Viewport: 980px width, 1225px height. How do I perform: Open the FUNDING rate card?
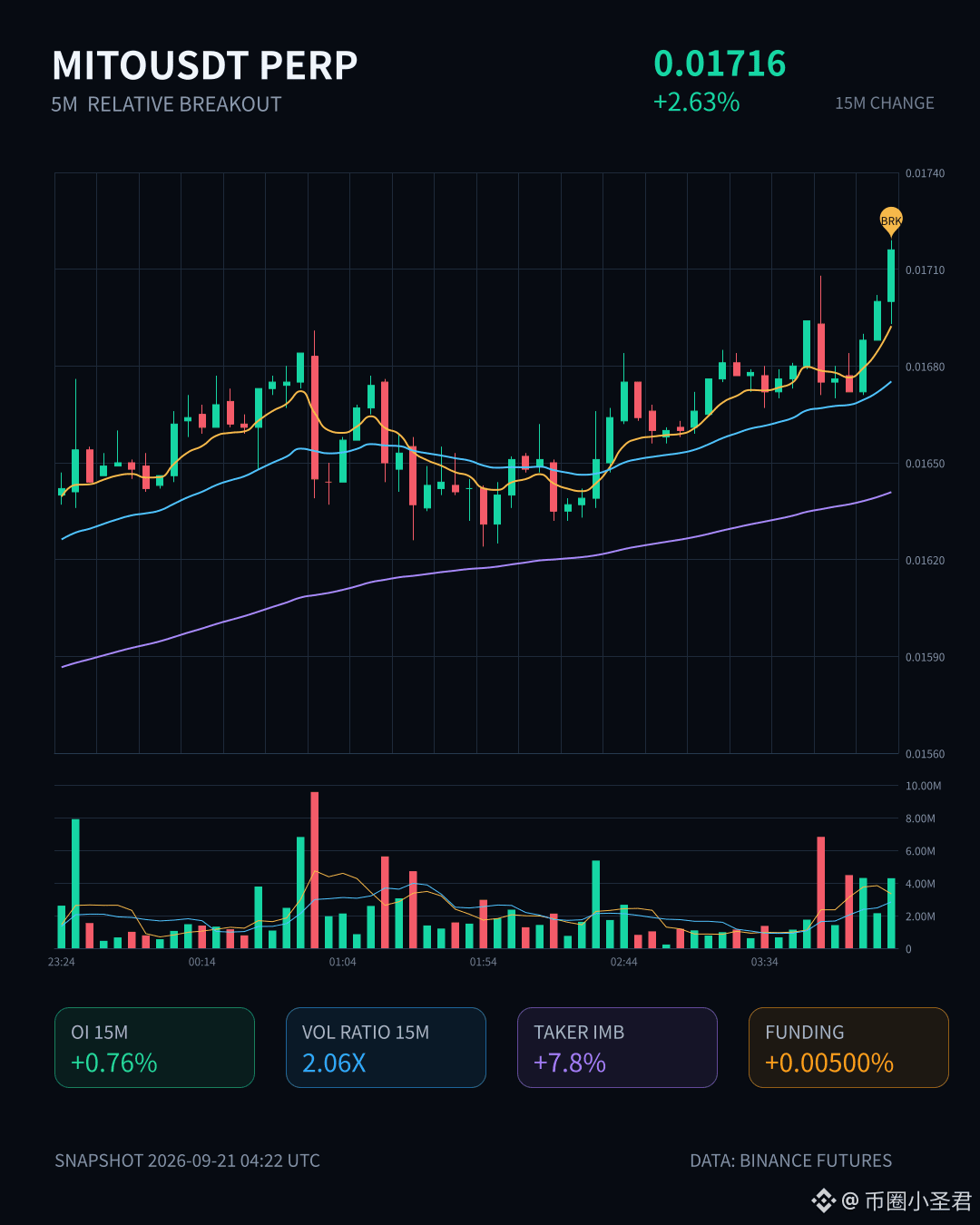click(x=848, y=1047)
